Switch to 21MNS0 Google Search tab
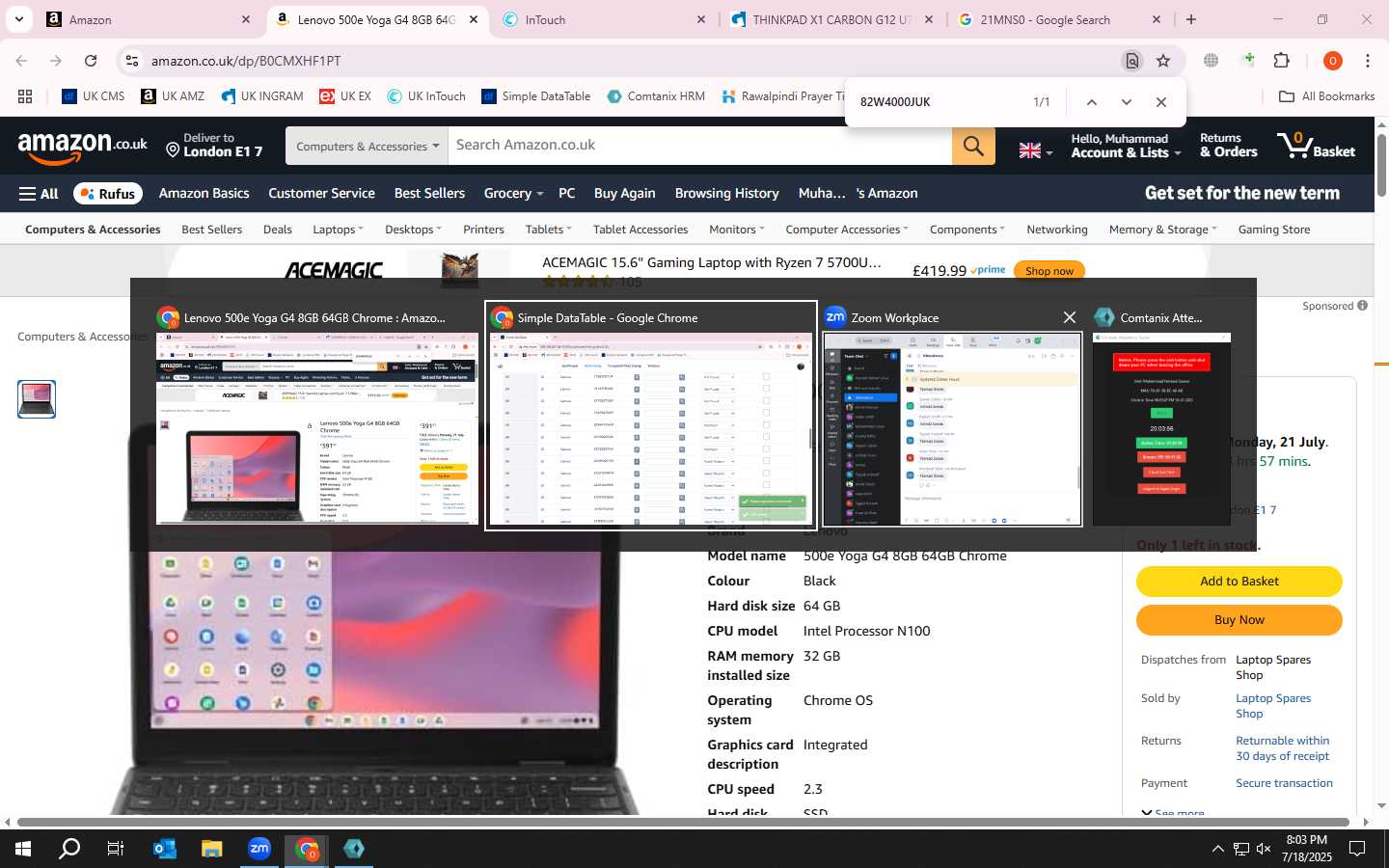Screen dimensions: 1389x868 (x=1059, y=19)
